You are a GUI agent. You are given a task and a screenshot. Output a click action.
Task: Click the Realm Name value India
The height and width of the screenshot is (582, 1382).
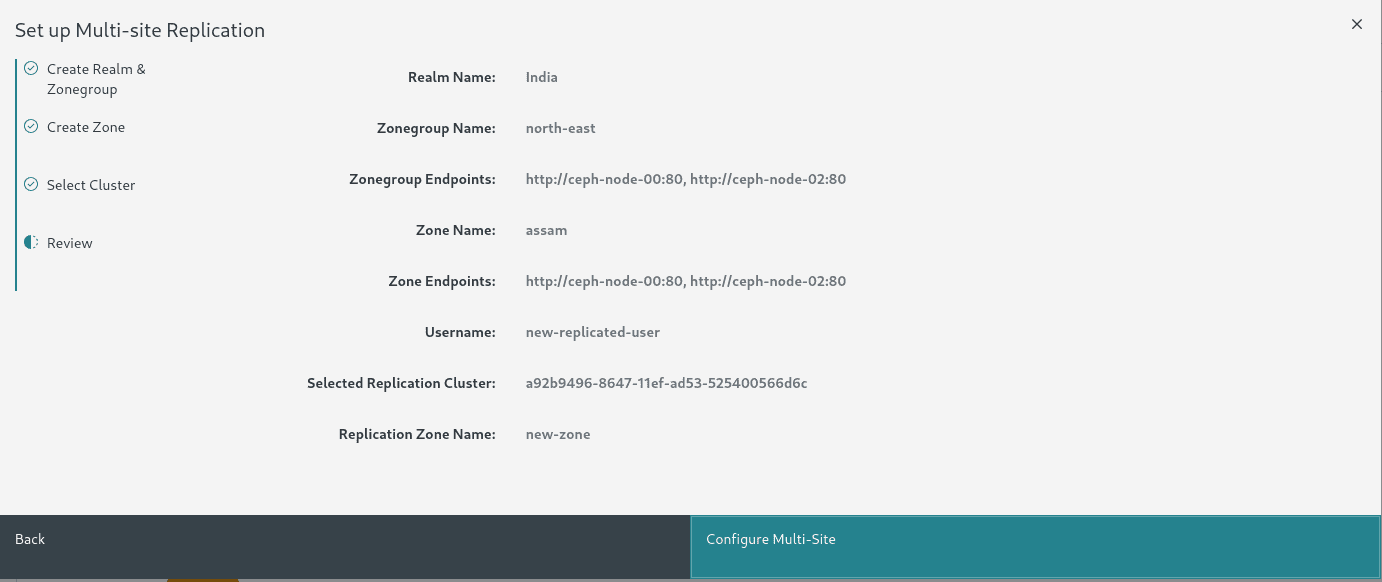coord(541,77)
